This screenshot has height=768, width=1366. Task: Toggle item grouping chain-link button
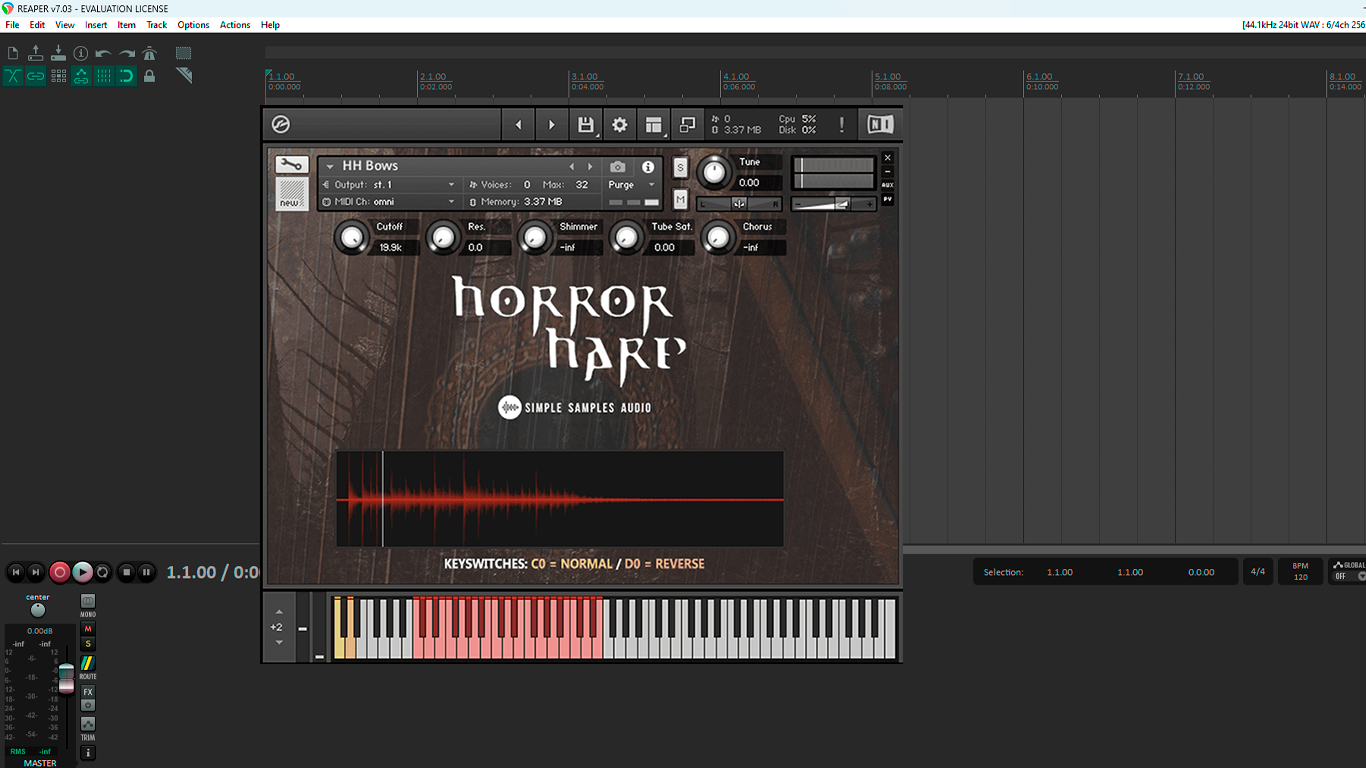click(36, 76)
